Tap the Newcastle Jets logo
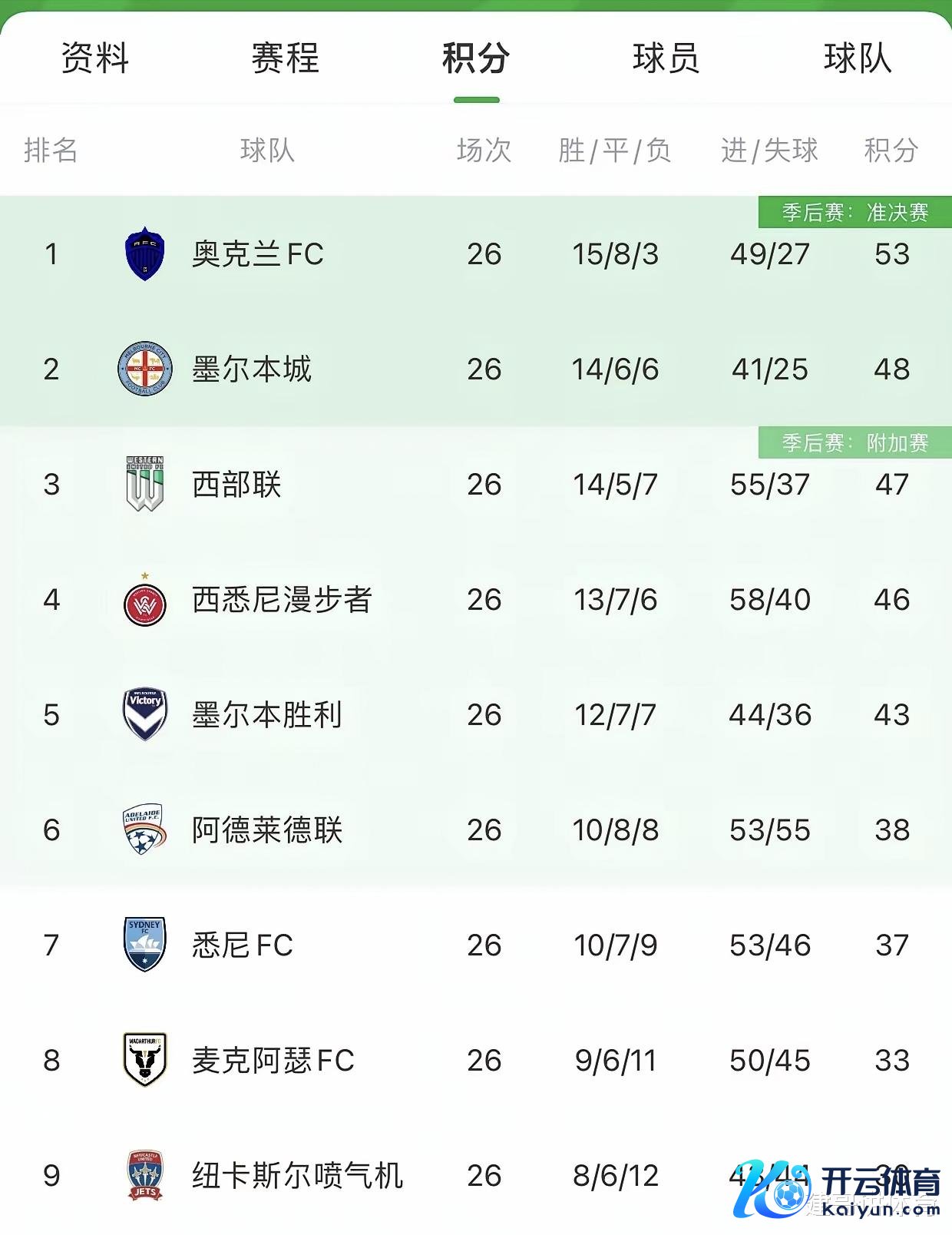The image size is (952, 1235). click(x=144, y=1175)
